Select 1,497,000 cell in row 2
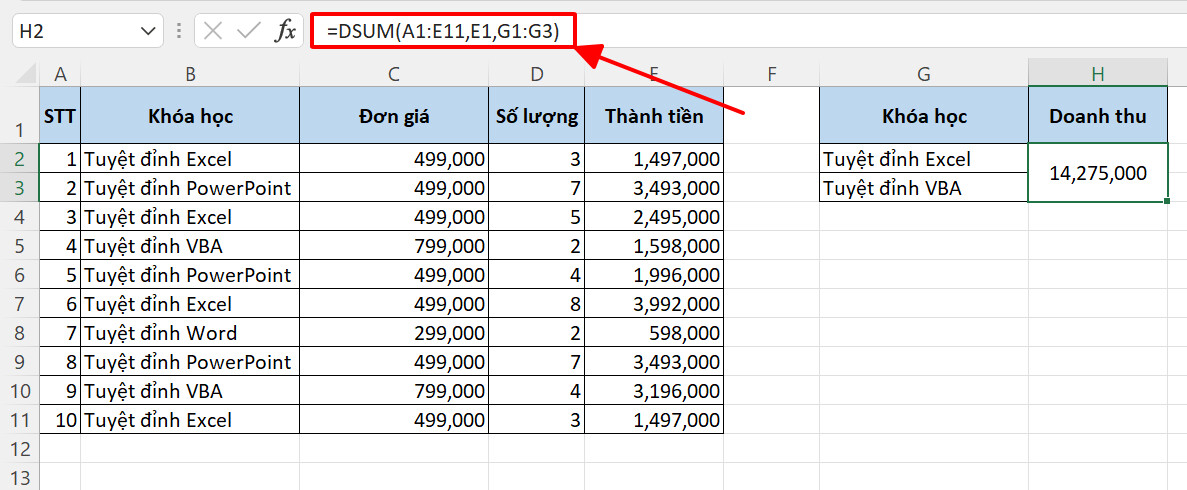This screenshot has height=490, width=1187. click(x=654, y=159)
